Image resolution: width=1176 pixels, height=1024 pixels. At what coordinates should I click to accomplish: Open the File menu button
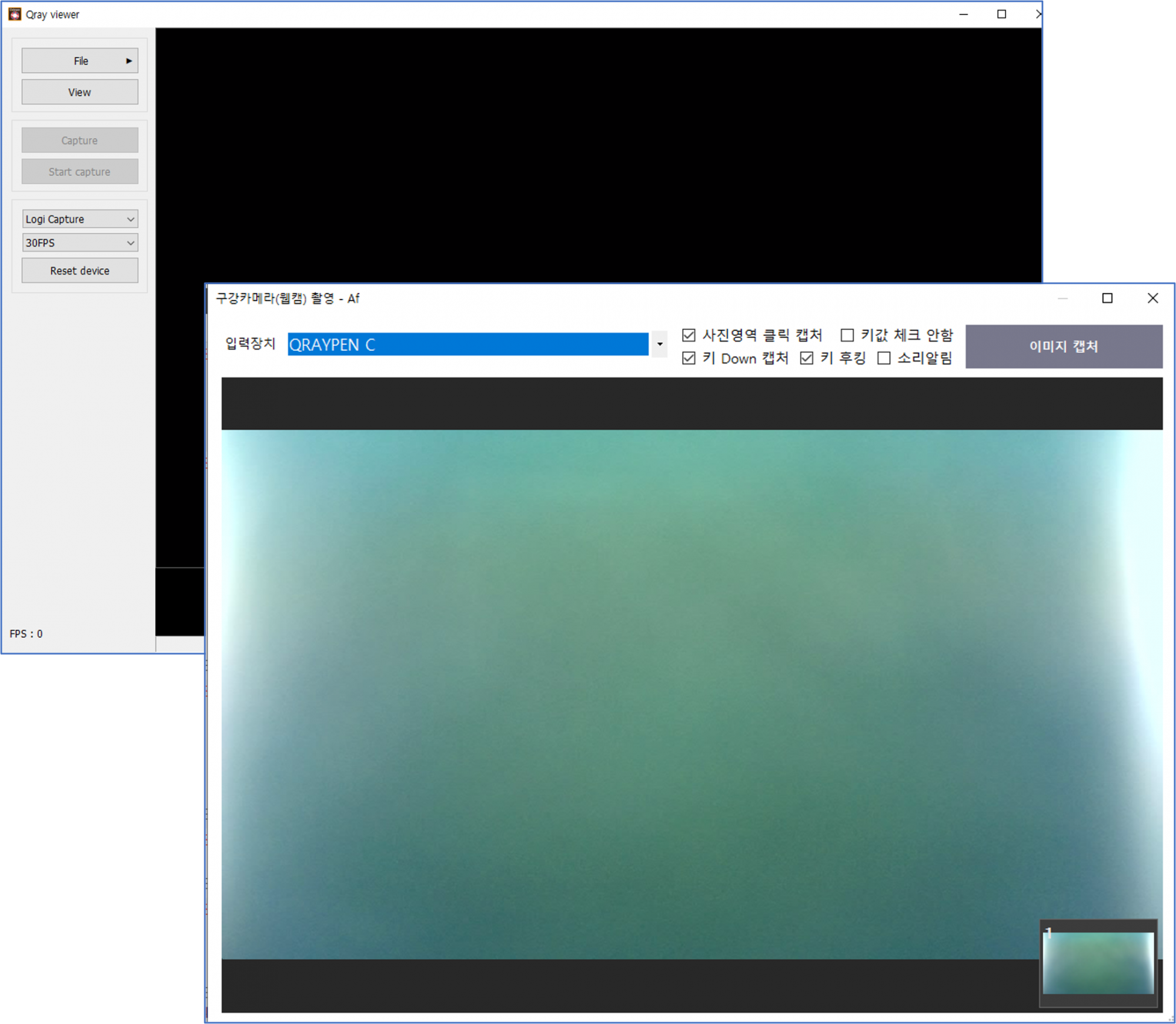pyautogui.click(x=80, y=61)
